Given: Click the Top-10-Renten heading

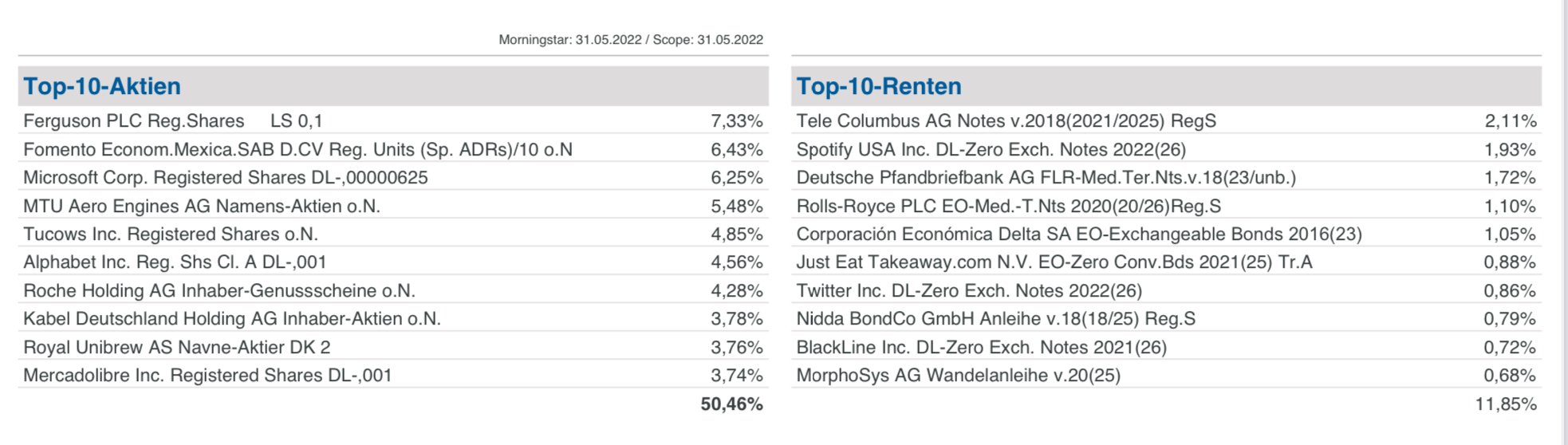Looking at the screenshot, I should tap(879, 86).
